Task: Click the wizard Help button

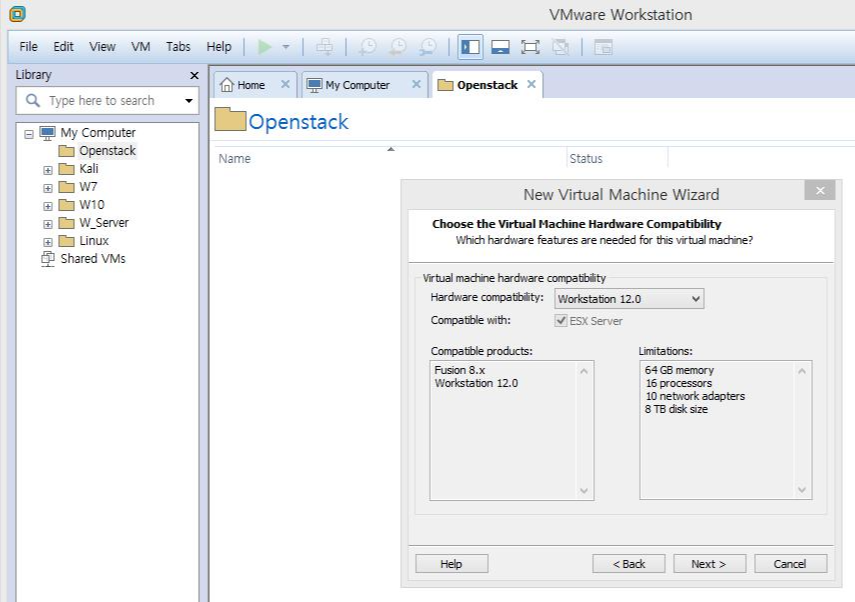Action: [451, 564]
